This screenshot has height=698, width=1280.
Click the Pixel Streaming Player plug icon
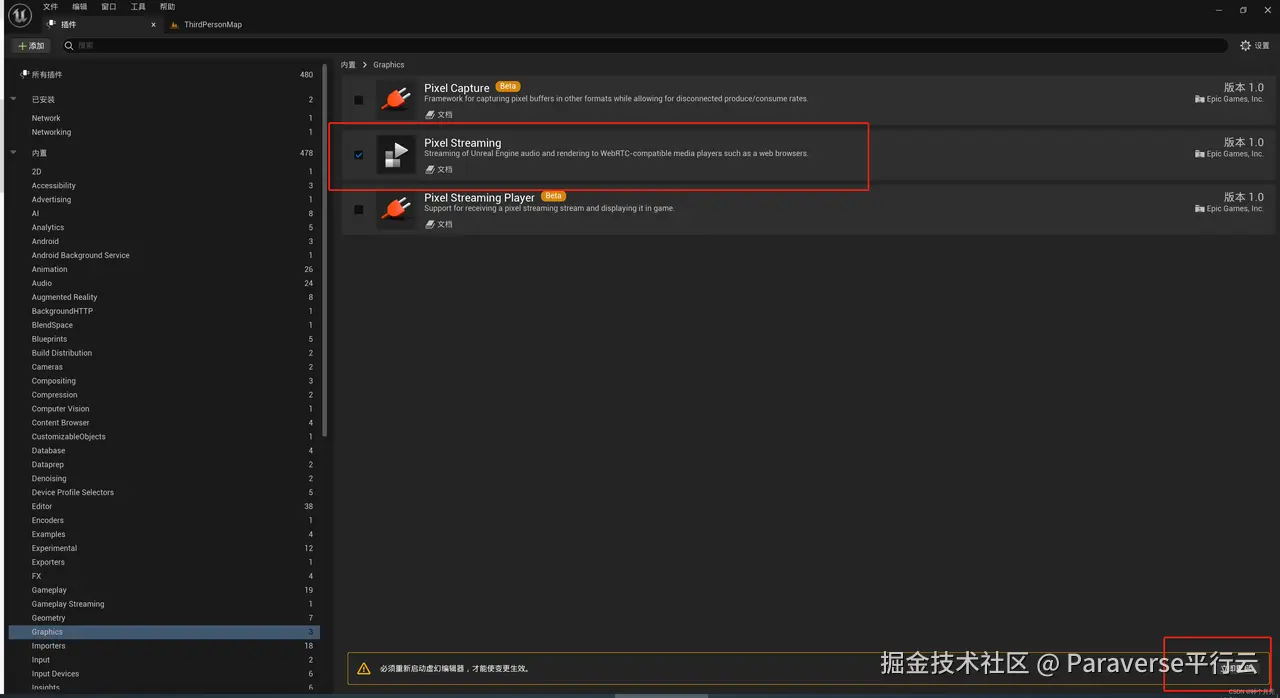(x=396, y=209)
